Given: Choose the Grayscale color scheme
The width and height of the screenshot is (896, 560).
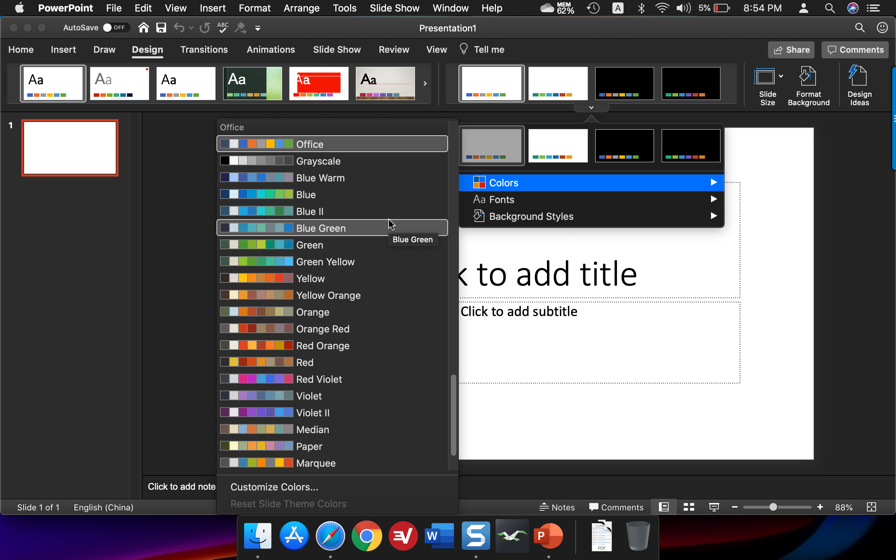Looking at the screenshot, I should (332, 161).
